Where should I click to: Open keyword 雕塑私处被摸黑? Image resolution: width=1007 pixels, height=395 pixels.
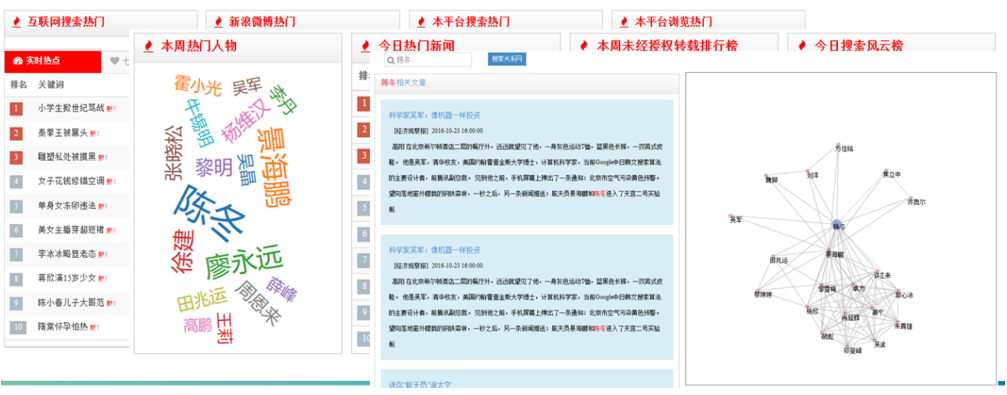66,157
